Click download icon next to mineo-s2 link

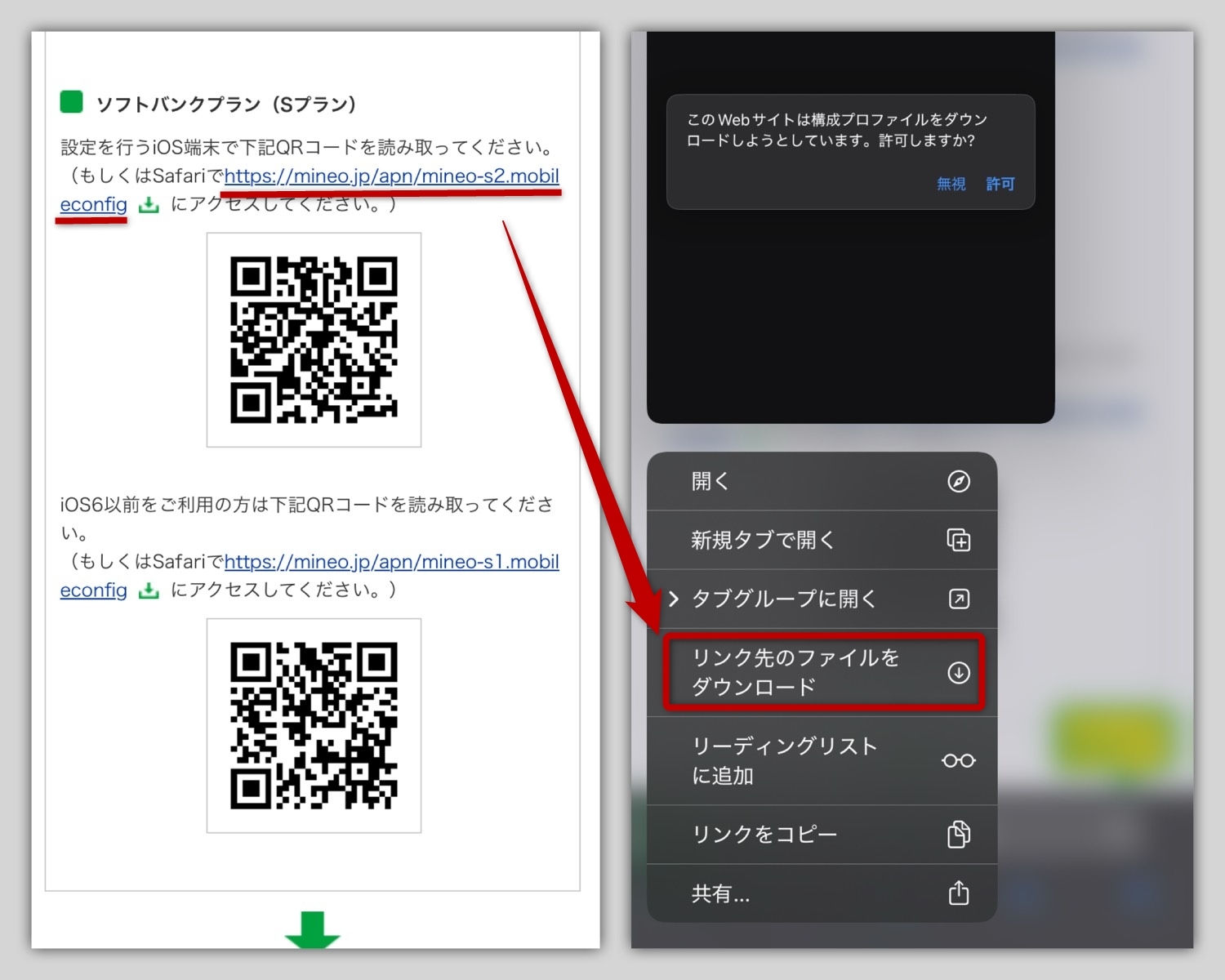[x=149, y=204]
